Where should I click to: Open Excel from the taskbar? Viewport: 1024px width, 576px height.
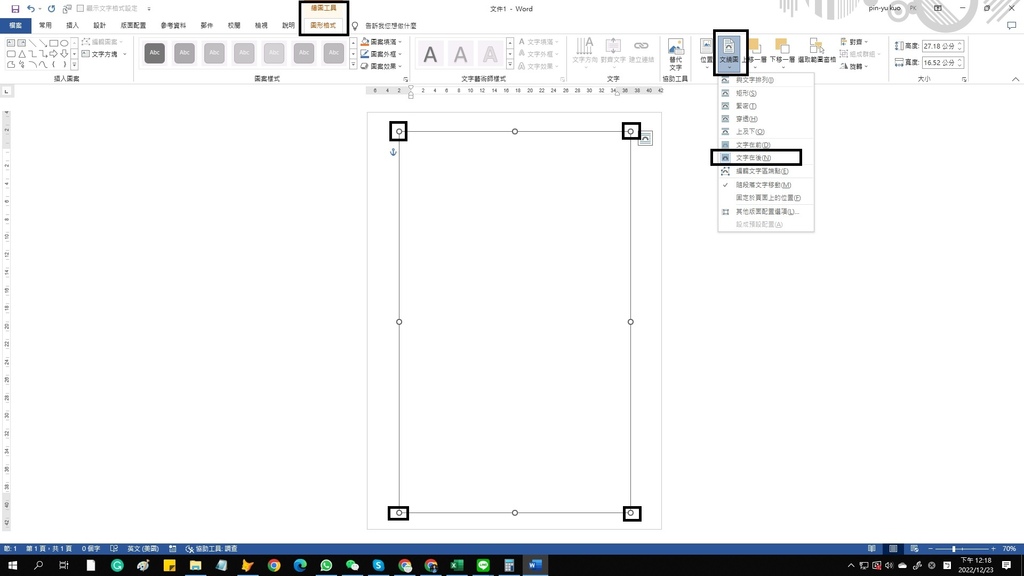pyautogui.click(x=456, y=565)
